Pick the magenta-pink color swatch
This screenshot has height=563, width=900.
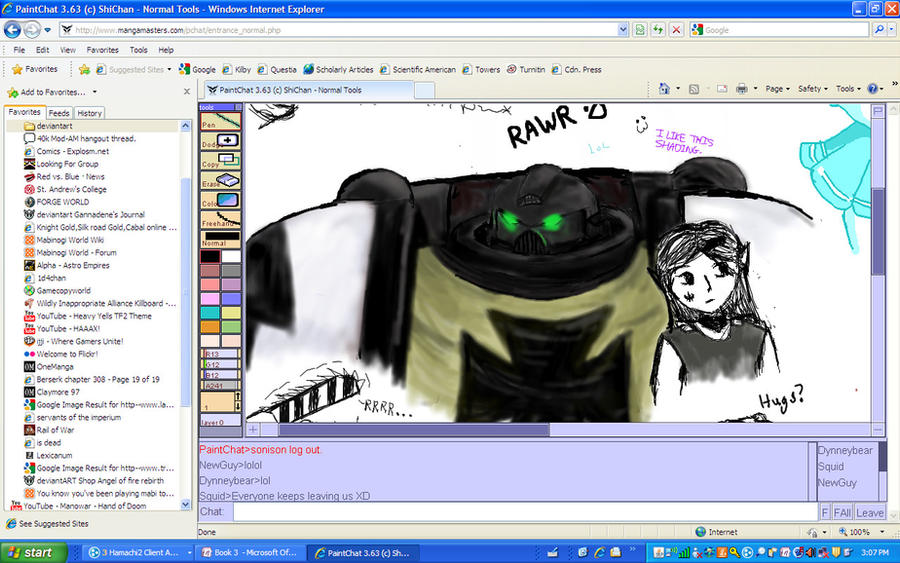tap(210, 298)
